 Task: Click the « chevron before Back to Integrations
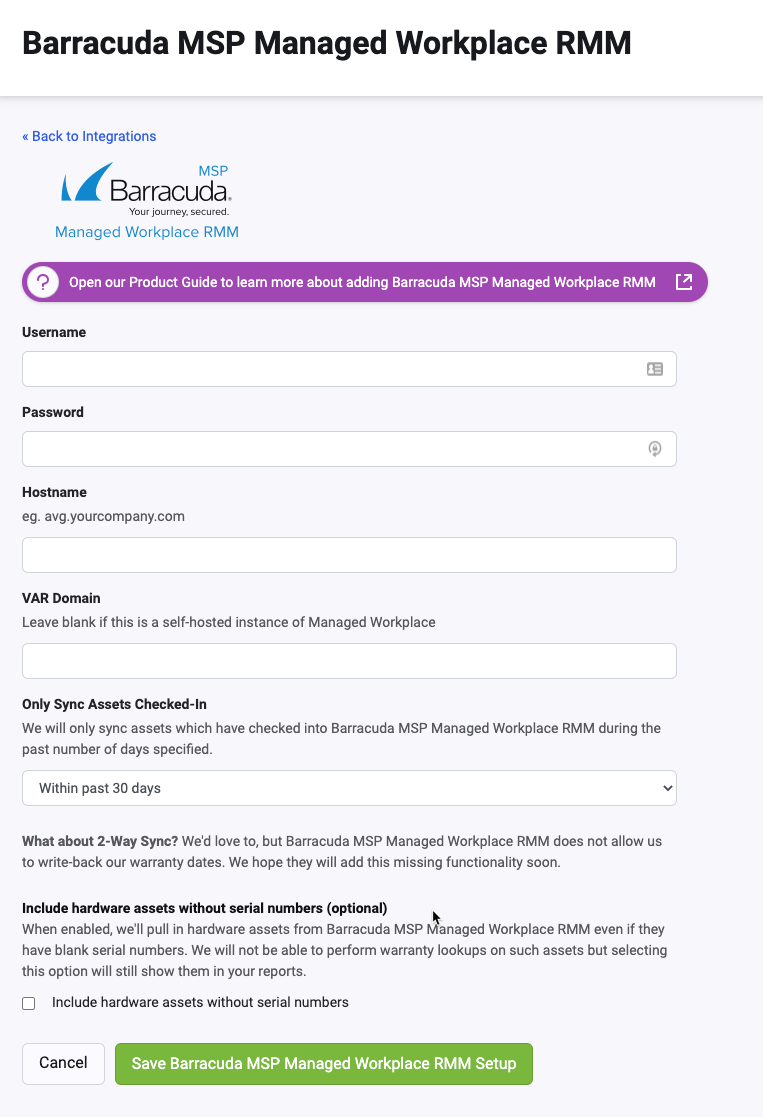pos(25,136)
